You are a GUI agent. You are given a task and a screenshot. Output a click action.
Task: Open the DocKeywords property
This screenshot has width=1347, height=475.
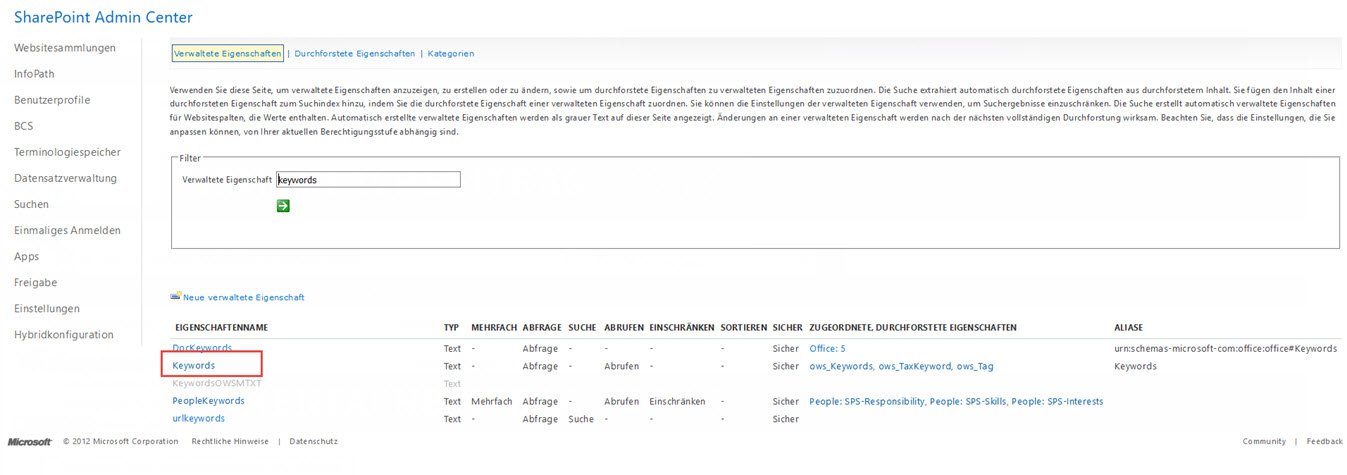[x=202, y=348]
